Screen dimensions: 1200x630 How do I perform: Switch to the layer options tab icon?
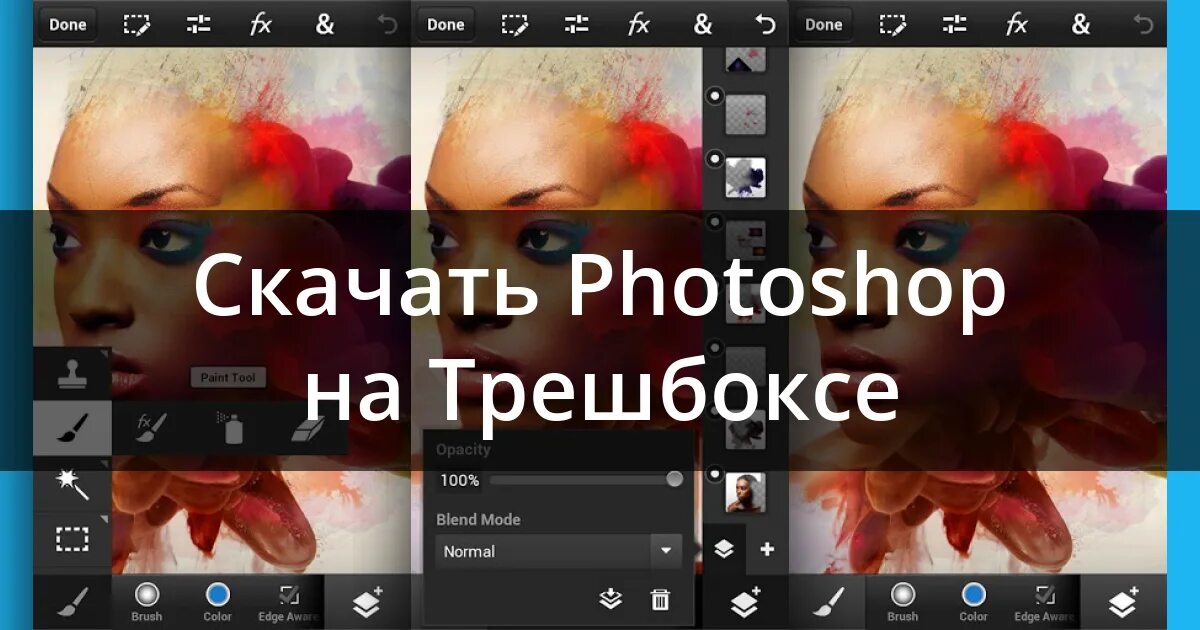[x=724, y=549]
